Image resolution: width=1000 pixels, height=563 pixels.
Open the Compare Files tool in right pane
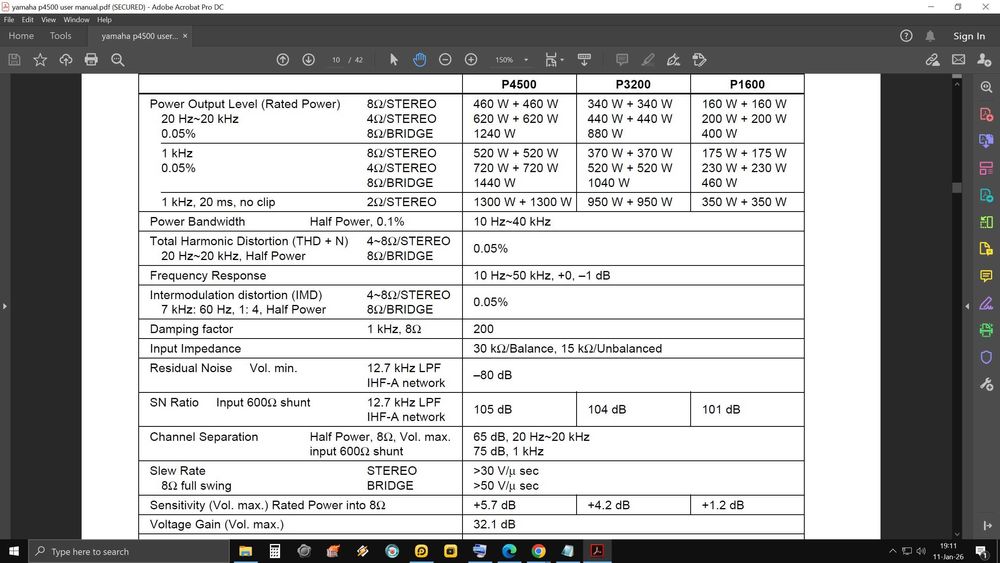click(986, 222)
